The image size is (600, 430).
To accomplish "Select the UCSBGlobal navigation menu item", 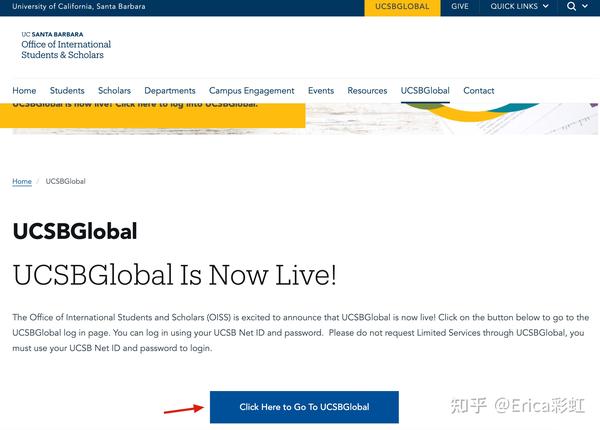I will click(x=425, y=91).
